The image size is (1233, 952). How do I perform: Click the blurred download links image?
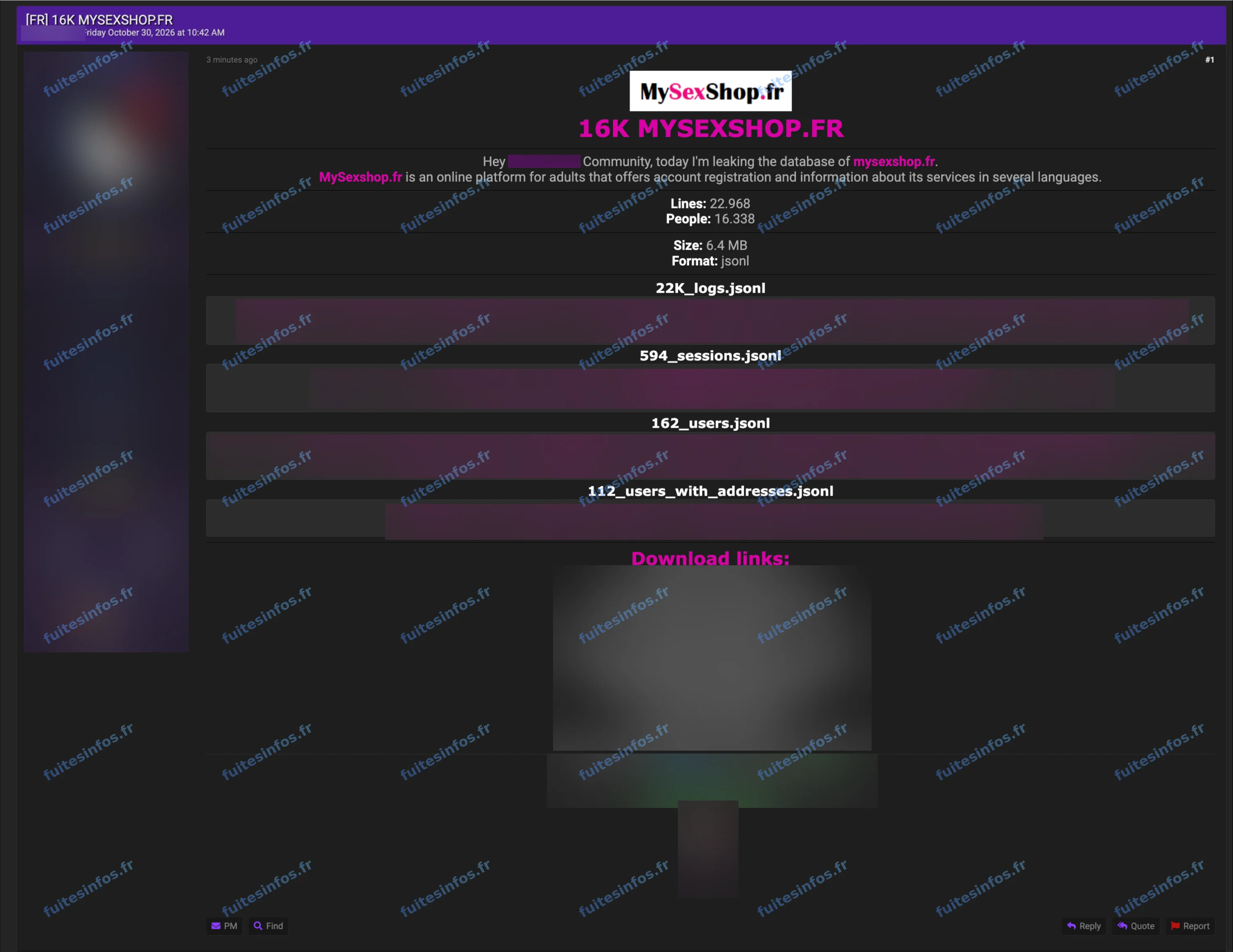click(x=712, y=659)
